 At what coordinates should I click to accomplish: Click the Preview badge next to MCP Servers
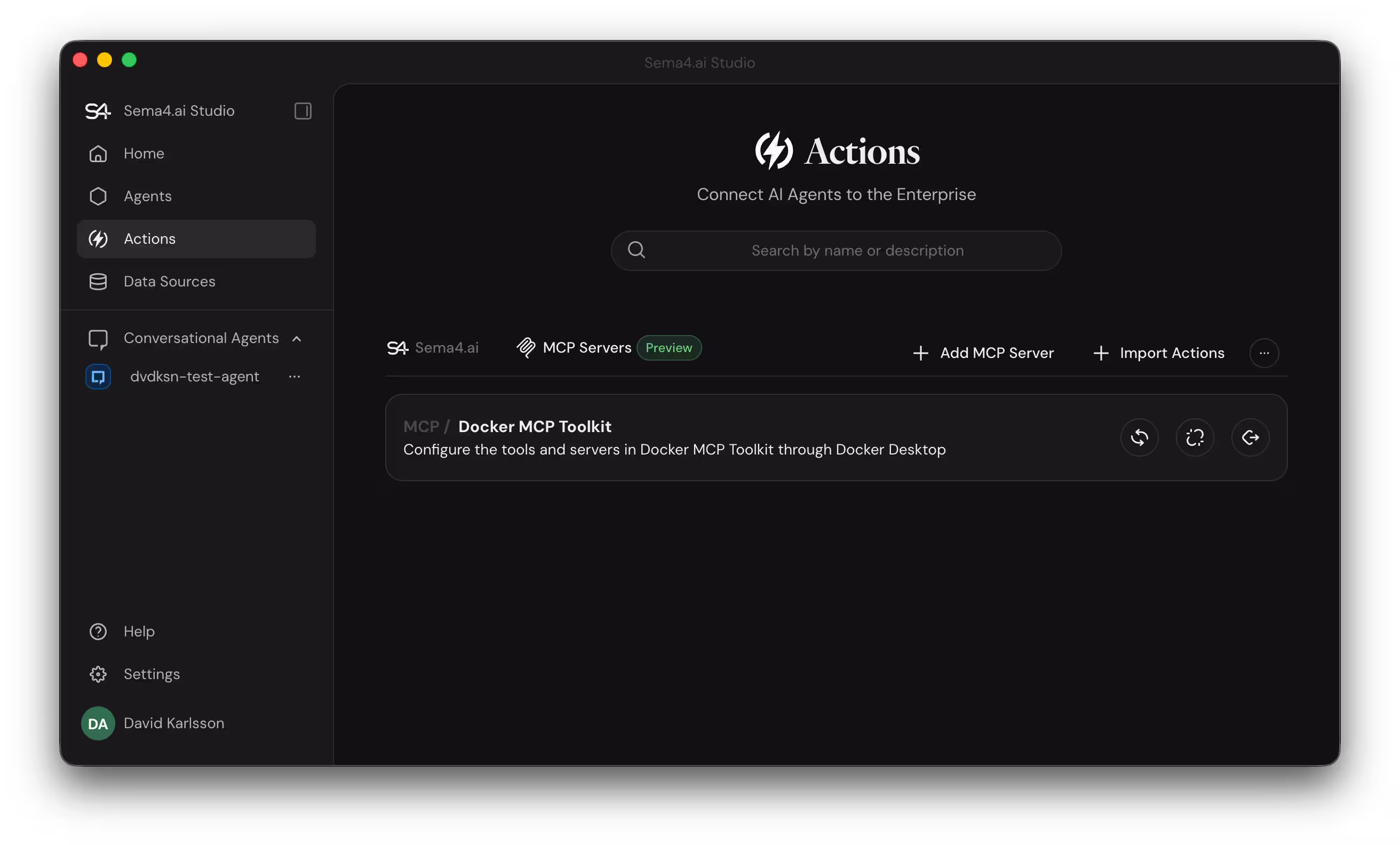pyautogui.click(x=669, y=347)
